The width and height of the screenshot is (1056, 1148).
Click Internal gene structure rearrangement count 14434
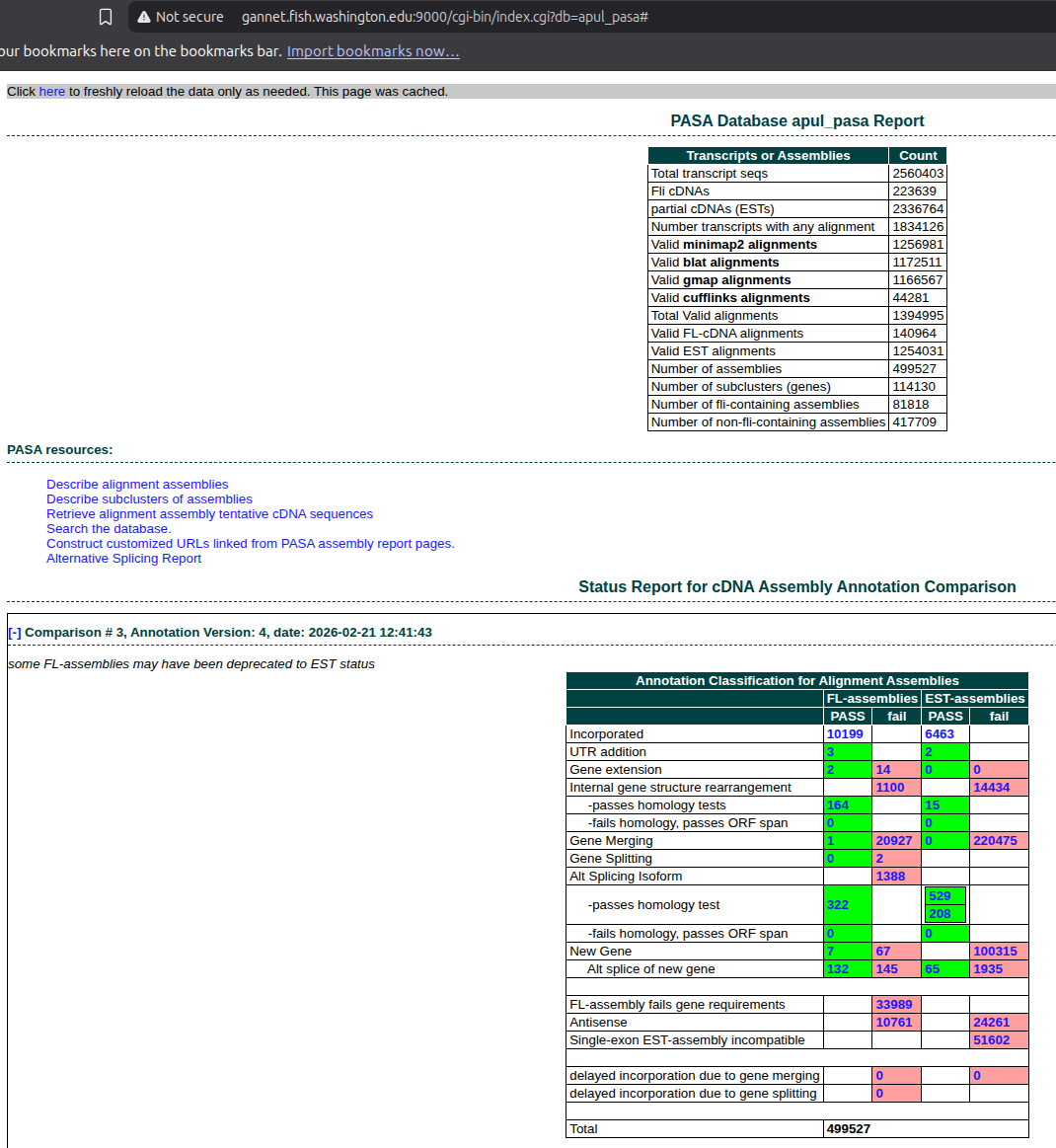tap(991, 788)
